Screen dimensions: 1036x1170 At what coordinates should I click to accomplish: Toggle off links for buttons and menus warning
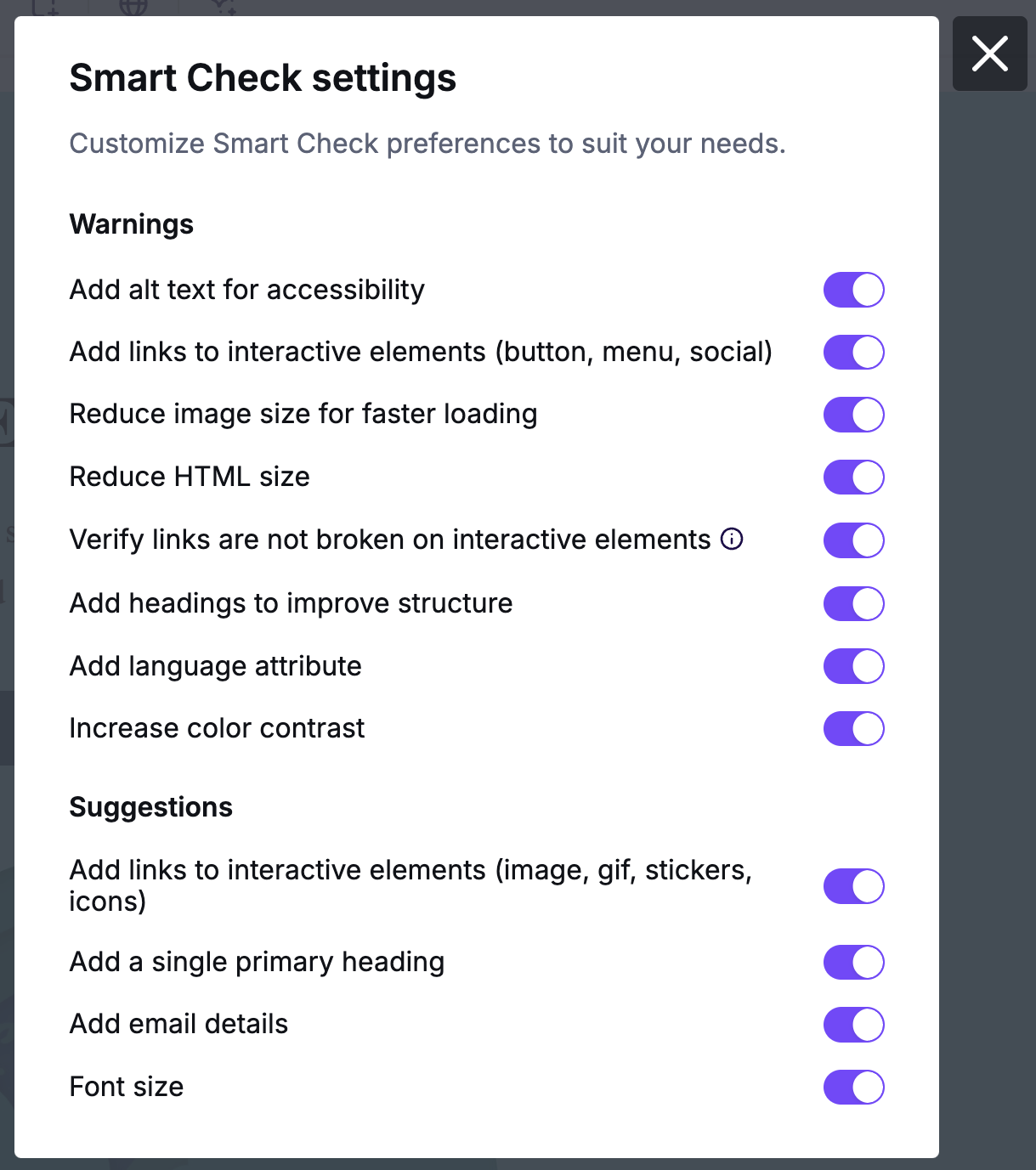853,352
